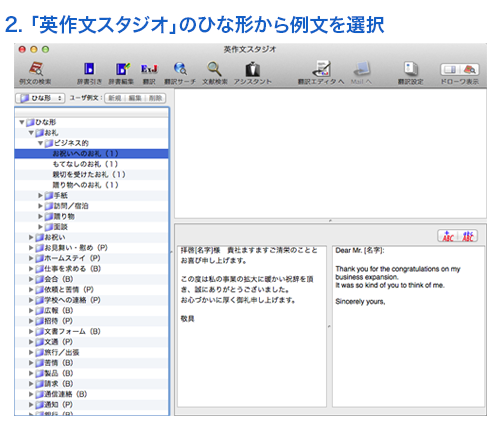Click the 翻訳 E/J translate icon
The width and height of the screenshot is (500, 430).
(149, 69)
